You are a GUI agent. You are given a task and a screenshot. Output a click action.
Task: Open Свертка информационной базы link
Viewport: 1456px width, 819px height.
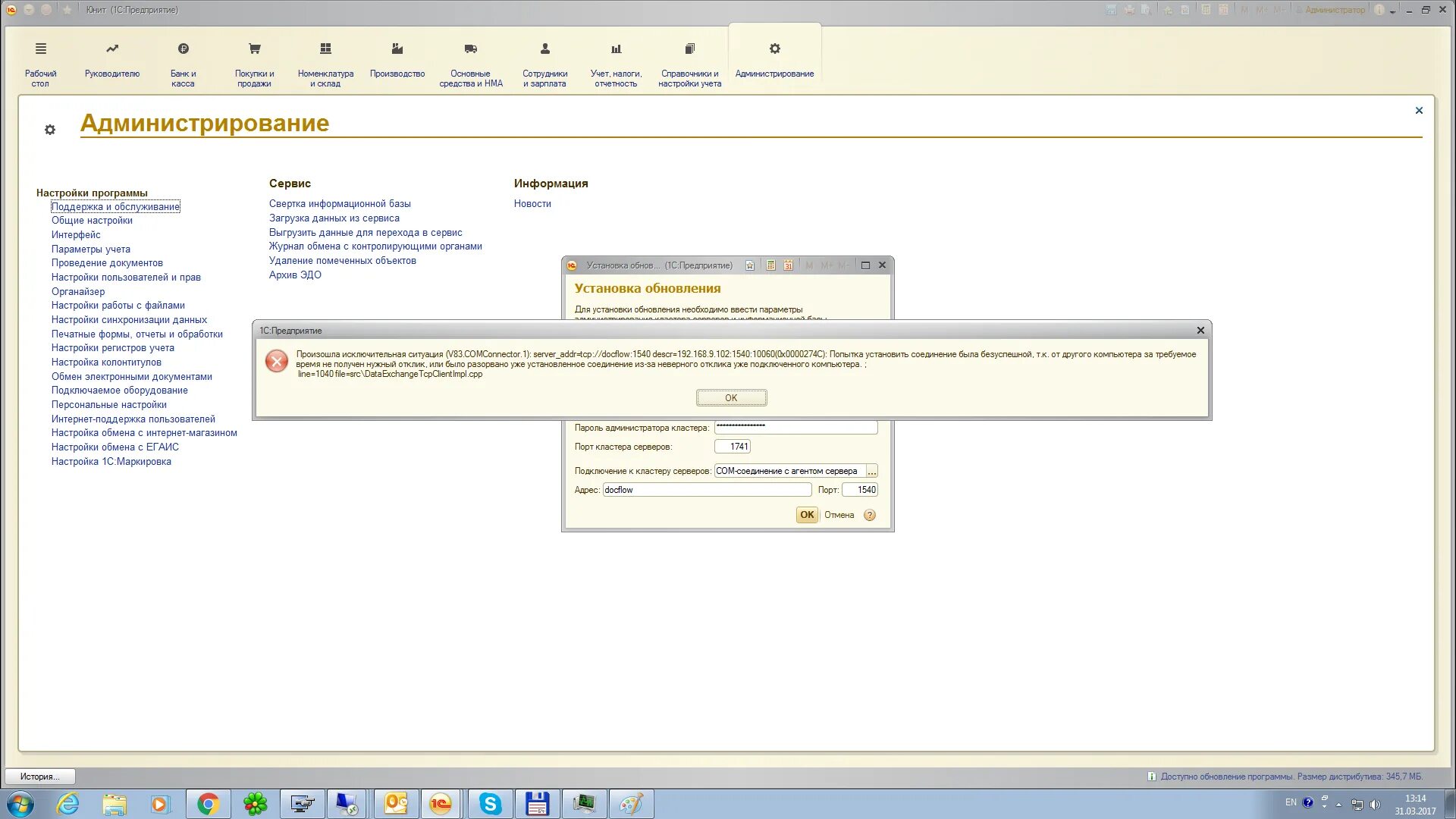340,204
